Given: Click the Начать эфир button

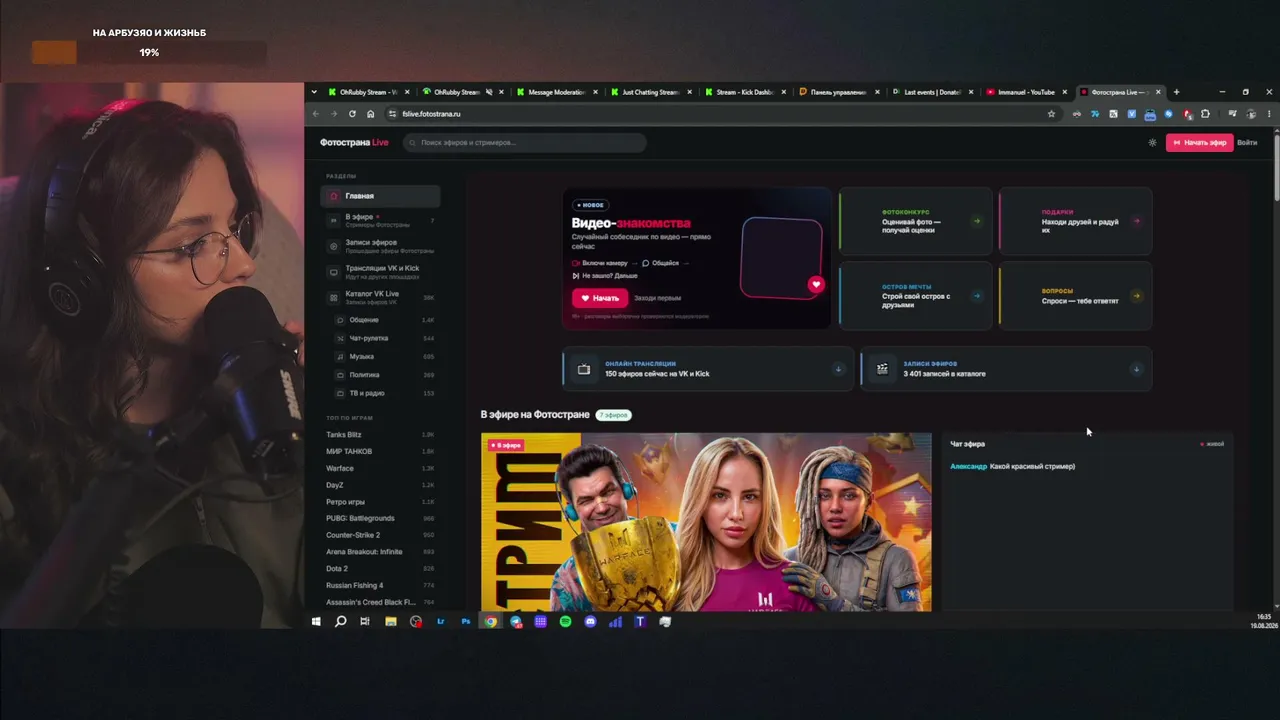Looking at the screenshot, I should coord(1199,142).
